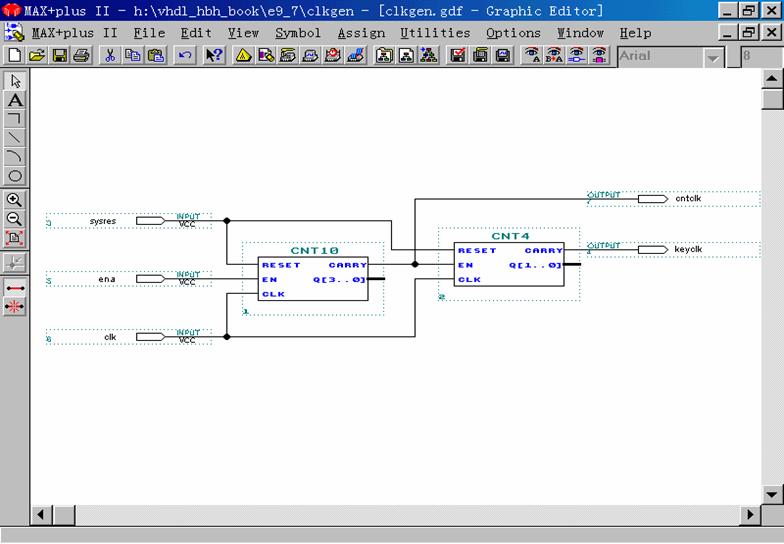The image size is (784, 544).
Task: Click the last eye search icon in toolbar
Action: click(x=599, y=55)
